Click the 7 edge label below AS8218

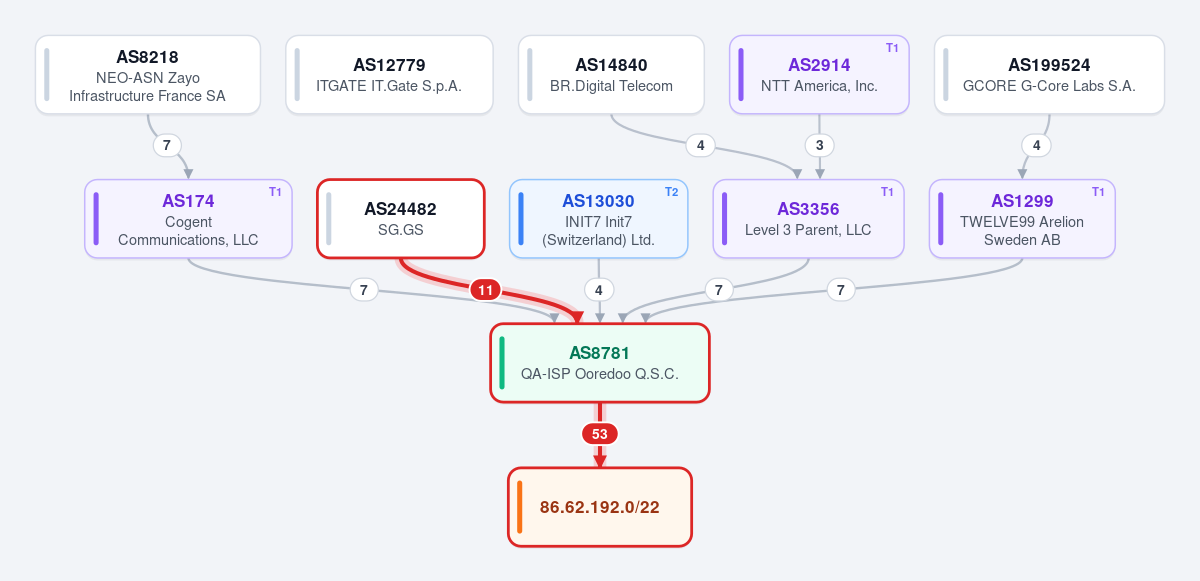click(x=167, y=145)
